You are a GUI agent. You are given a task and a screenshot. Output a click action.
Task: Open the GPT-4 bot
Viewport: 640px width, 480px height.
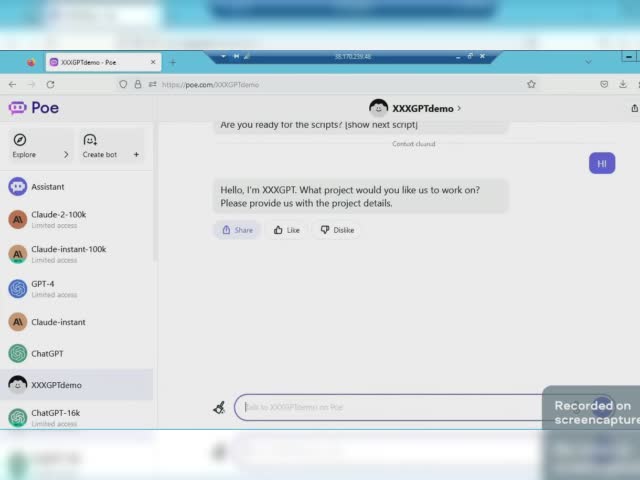pyautogui.click(x=77, y=289)
